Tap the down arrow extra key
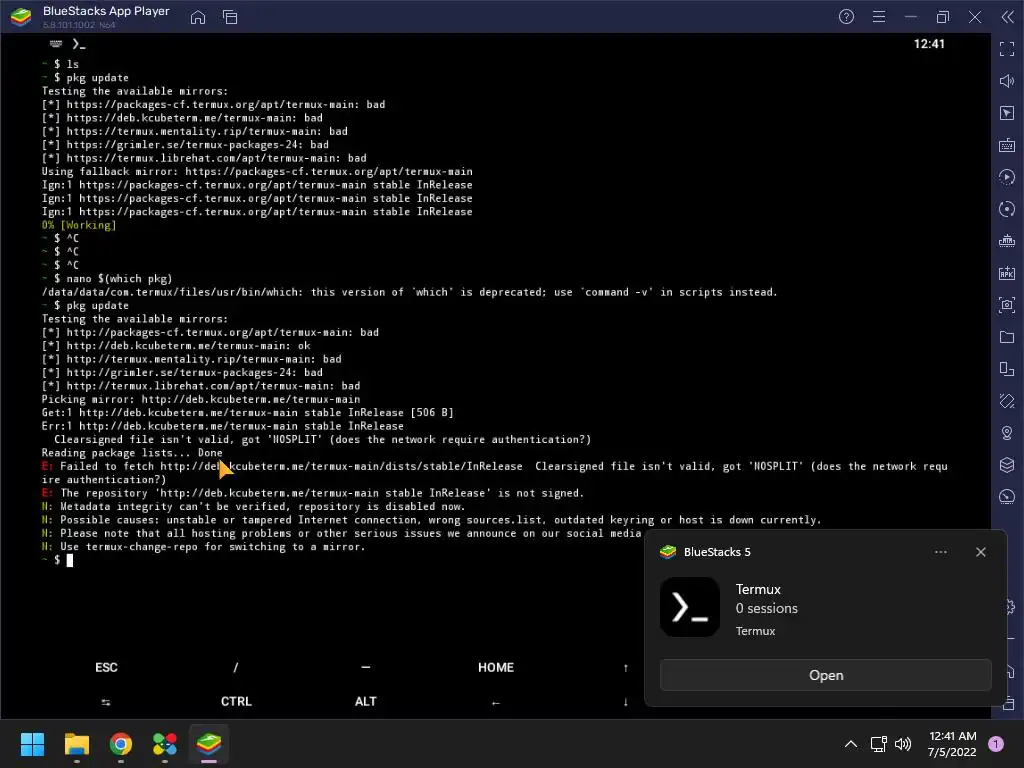The image size is (1024, 768). tap(626, 702)
